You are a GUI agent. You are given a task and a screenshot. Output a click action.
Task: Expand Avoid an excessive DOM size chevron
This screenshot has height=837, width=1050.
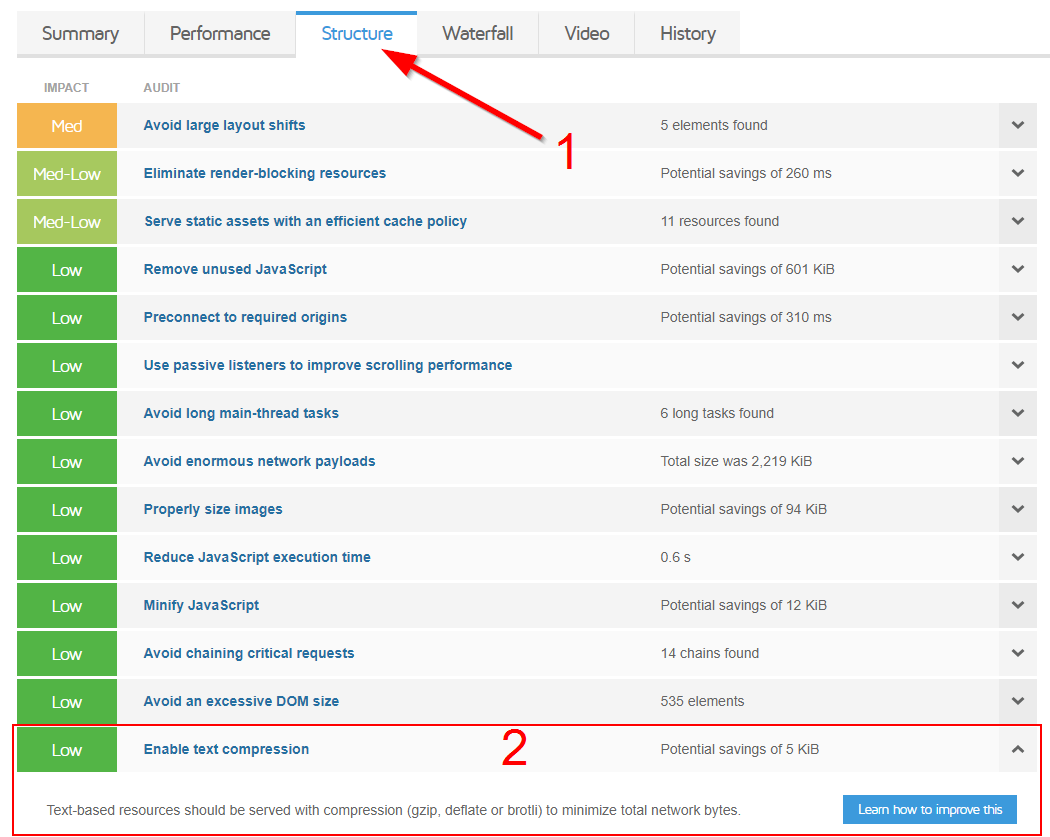pos(1017,702)
